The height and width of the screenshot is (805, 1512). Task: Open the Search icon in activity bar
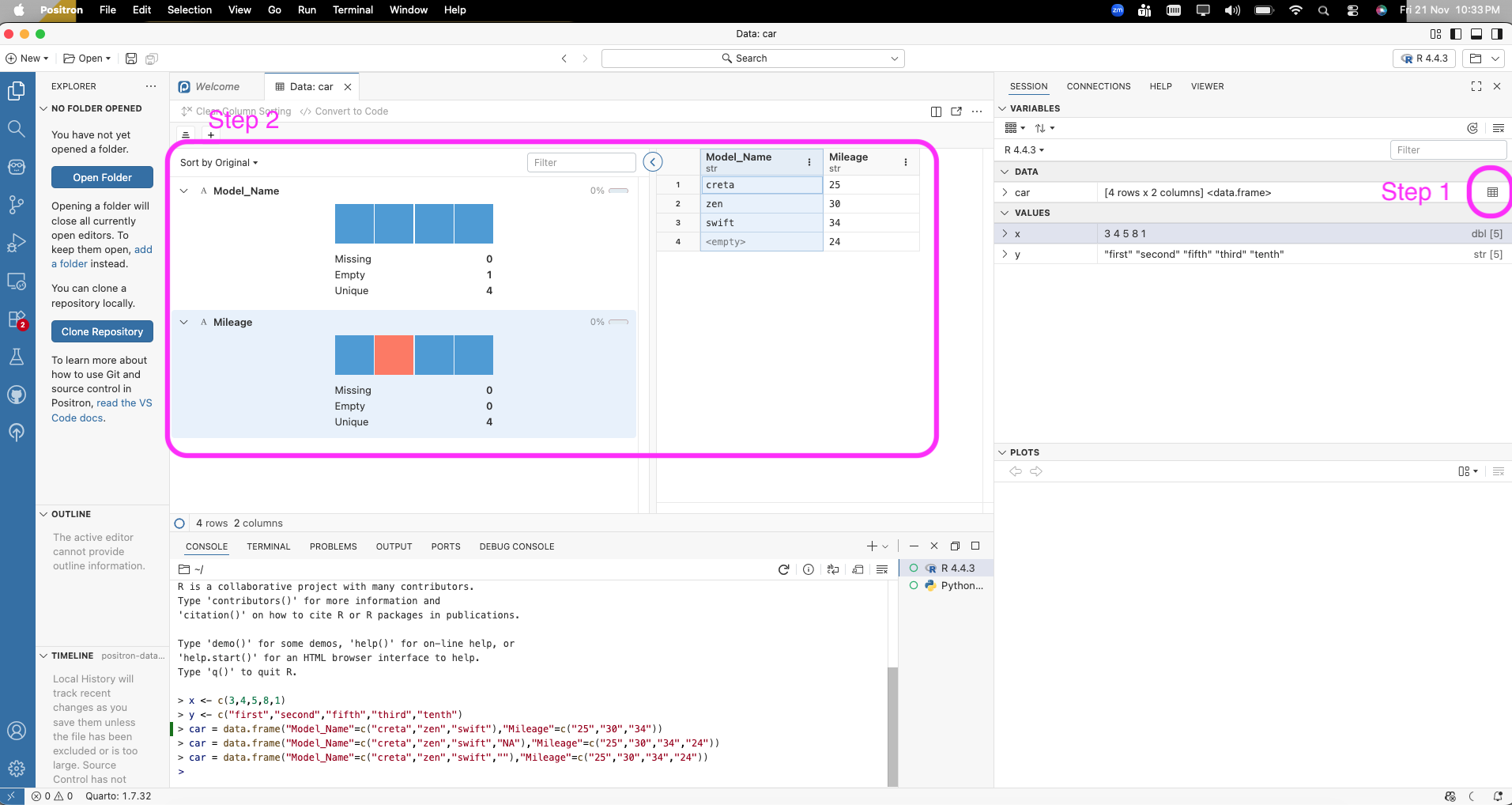click(x=17, y=129)
